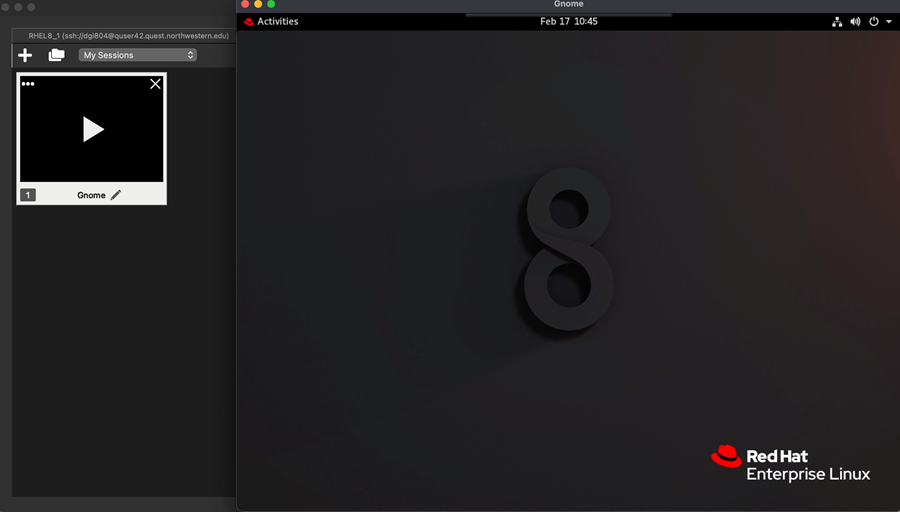Image resolution: width=900 pixels, height=512 pixels.
Task: Play the Gnome session thumbnail
Action: tap(93, 129)
